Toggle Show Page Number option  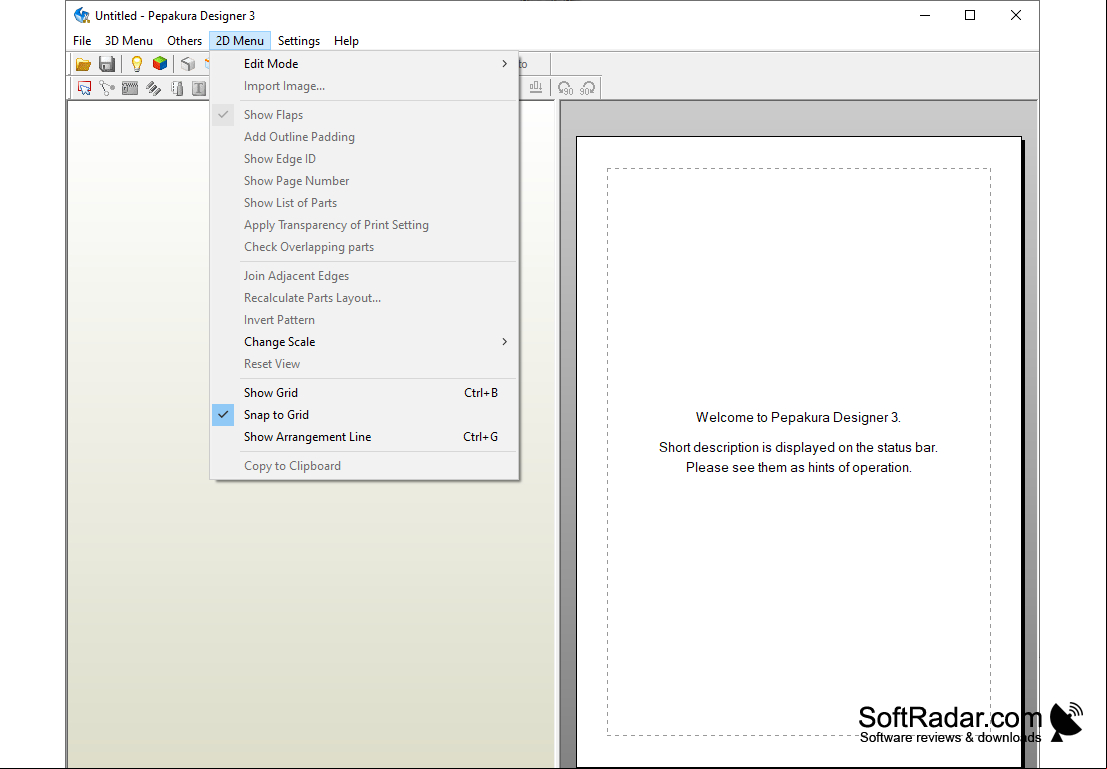pyautogui.click(x=364, y=181)
